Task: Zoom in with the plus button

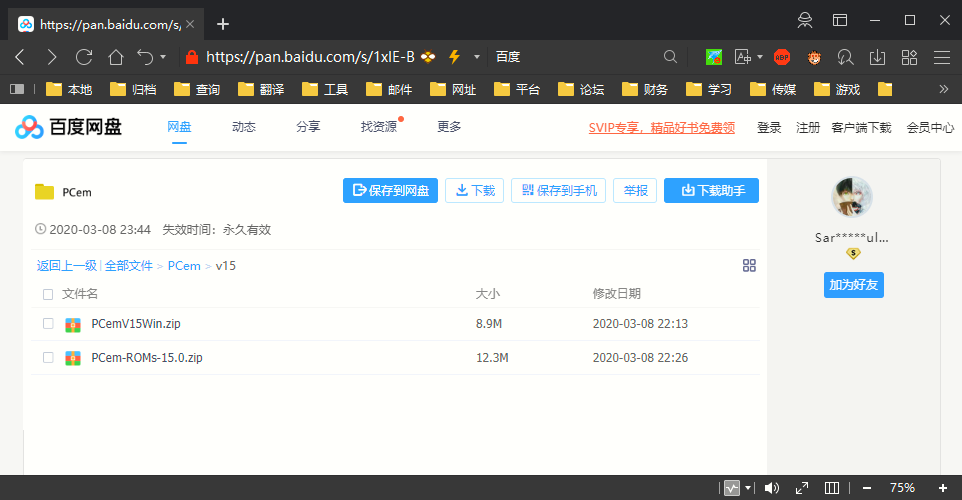Action: (943, 488)
